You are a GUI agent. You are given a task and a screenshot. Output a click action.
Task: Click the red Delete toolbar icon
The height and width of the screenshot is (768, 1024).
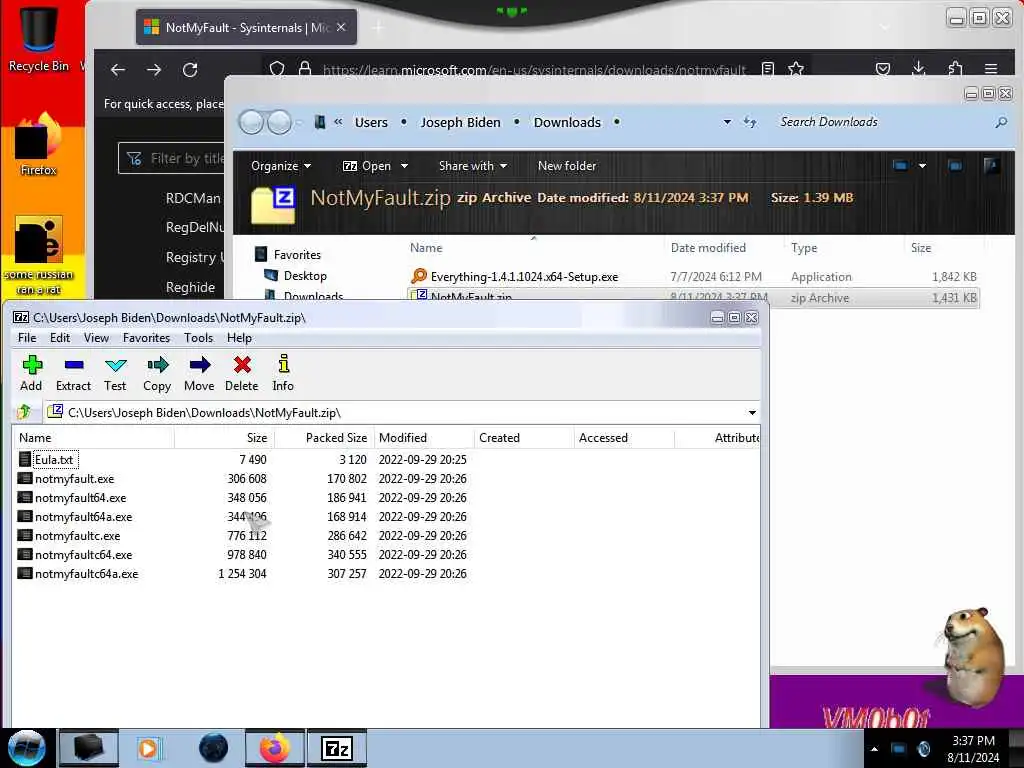242,373
